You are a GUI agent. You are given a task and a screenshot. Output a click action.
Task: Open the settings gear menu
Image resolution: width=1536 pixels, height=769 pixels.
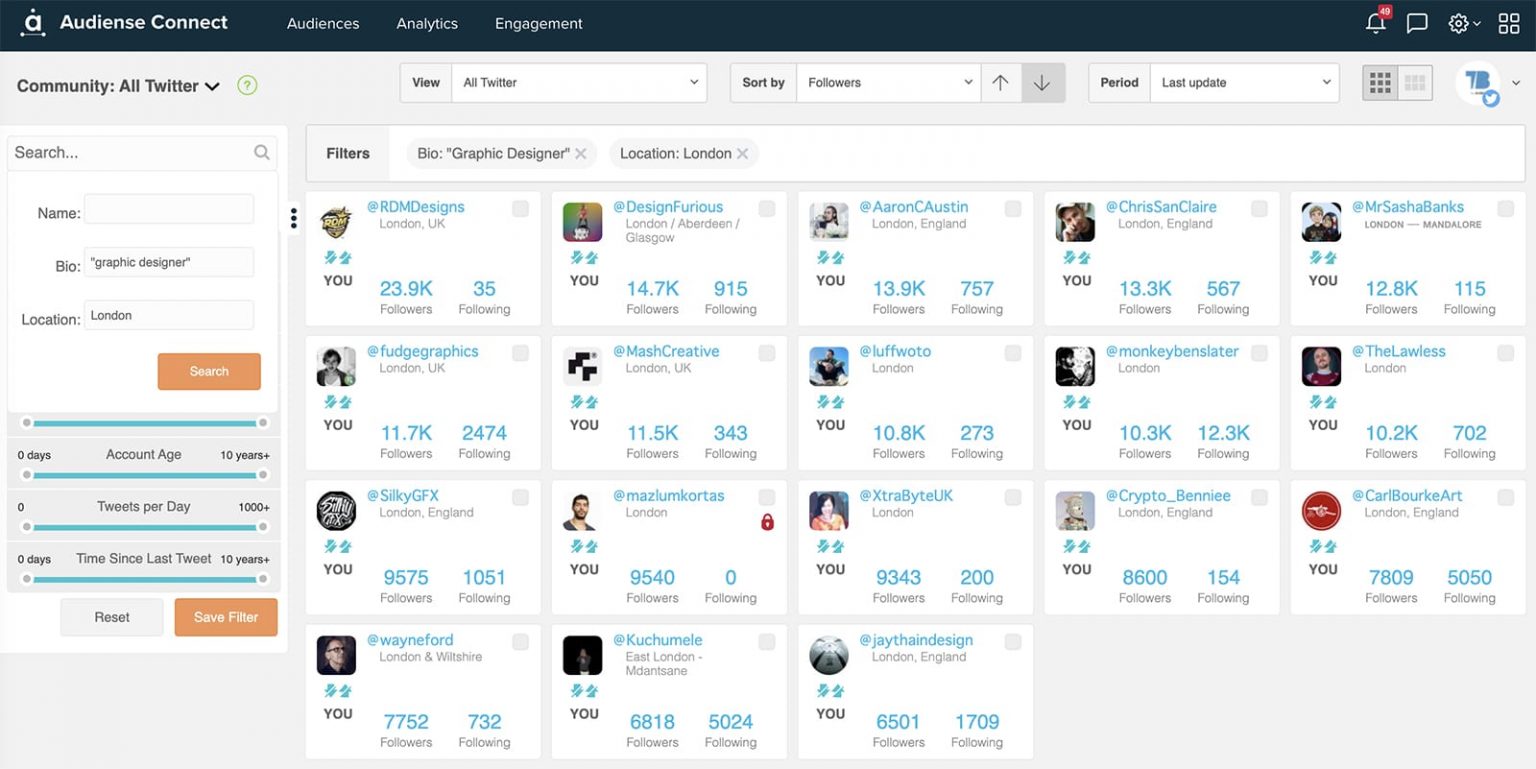click(x=1458, y=23)
